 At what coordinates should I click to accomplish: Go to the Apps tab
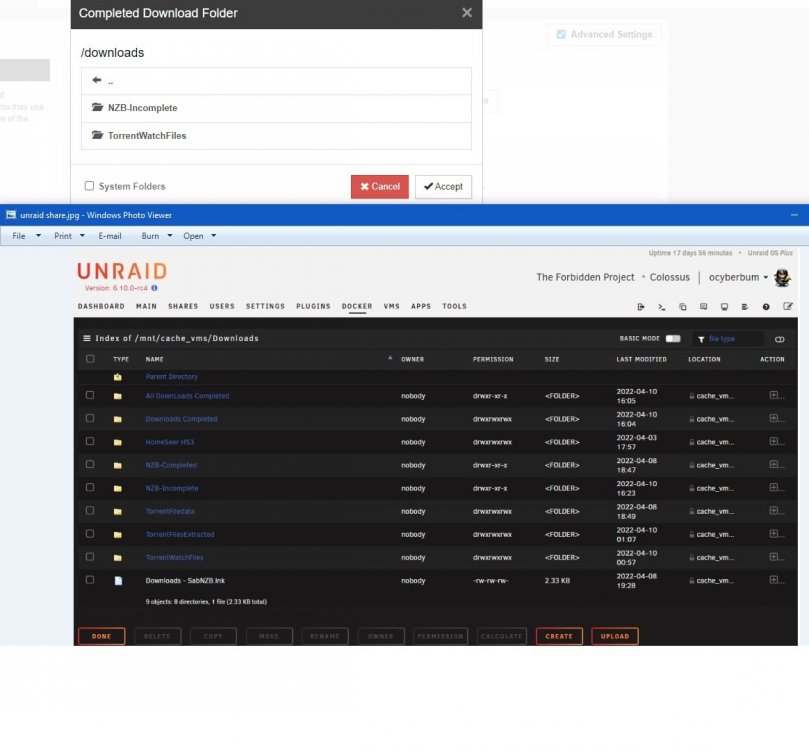421,306
